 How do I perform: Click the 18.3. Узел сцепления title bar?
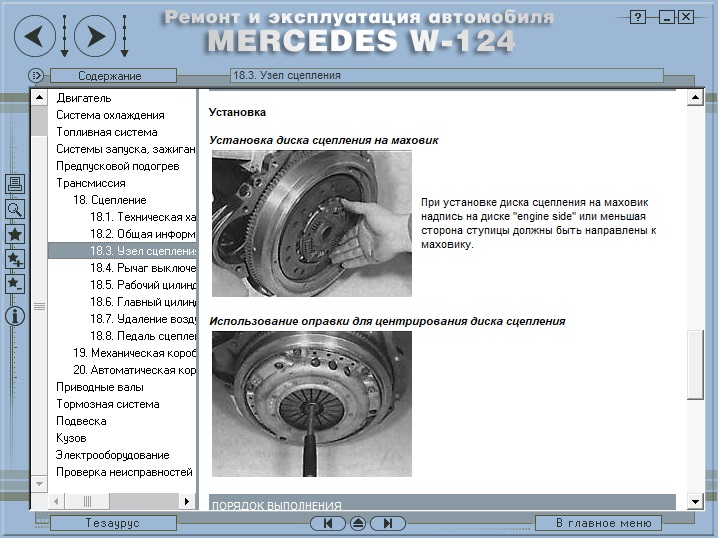point(446,76)
